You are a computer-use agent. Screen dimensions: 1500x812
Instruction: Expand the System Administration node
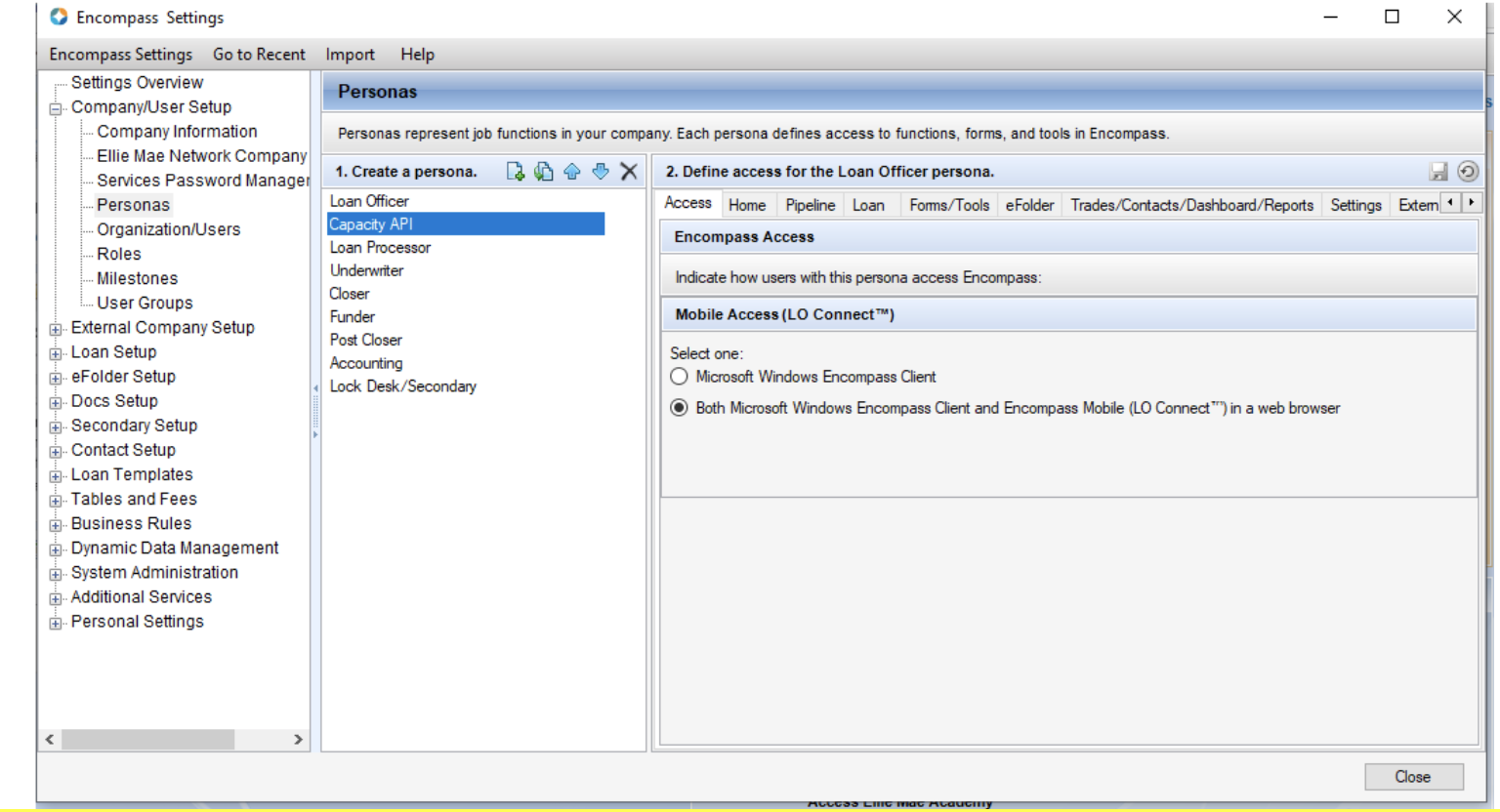(56, 574)
